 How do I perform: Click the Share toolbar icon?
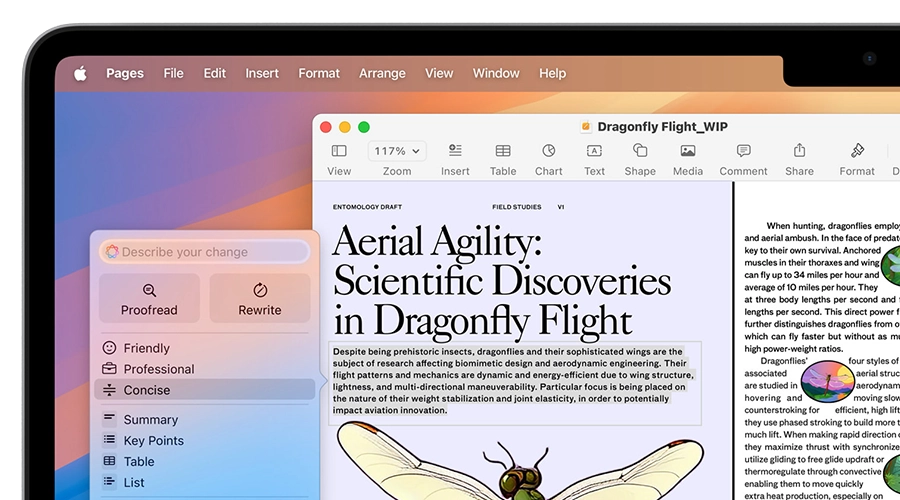(x=800, y=150)
